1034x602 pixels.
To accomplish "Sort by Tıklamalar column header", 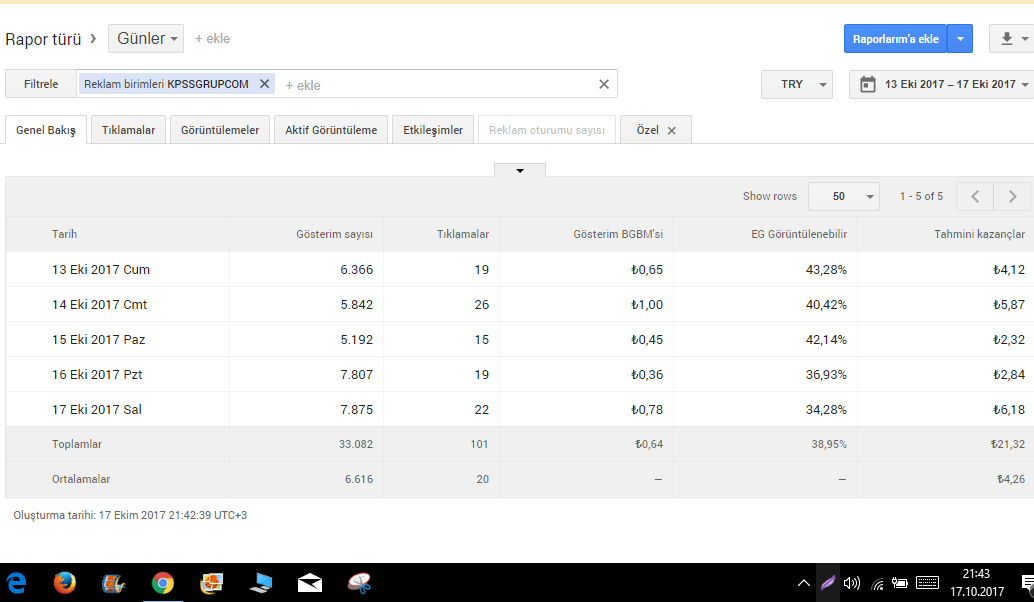I will 463,234.
